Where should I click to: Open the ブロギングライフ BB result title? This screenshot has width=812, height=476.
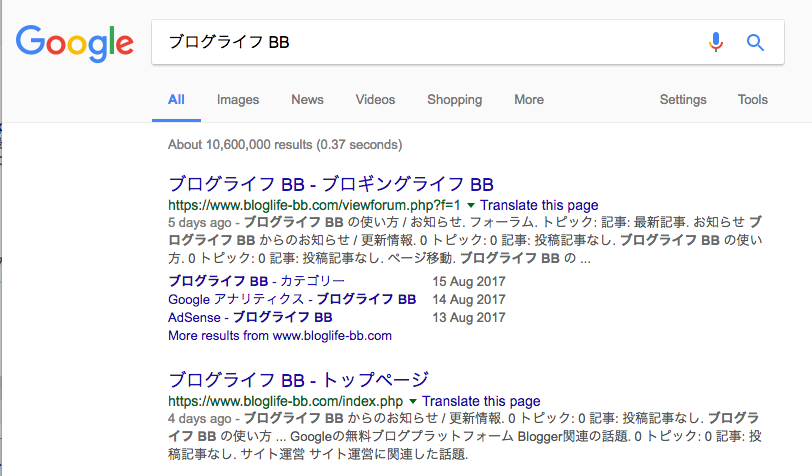pyautogui.click(x=331, y=184)
